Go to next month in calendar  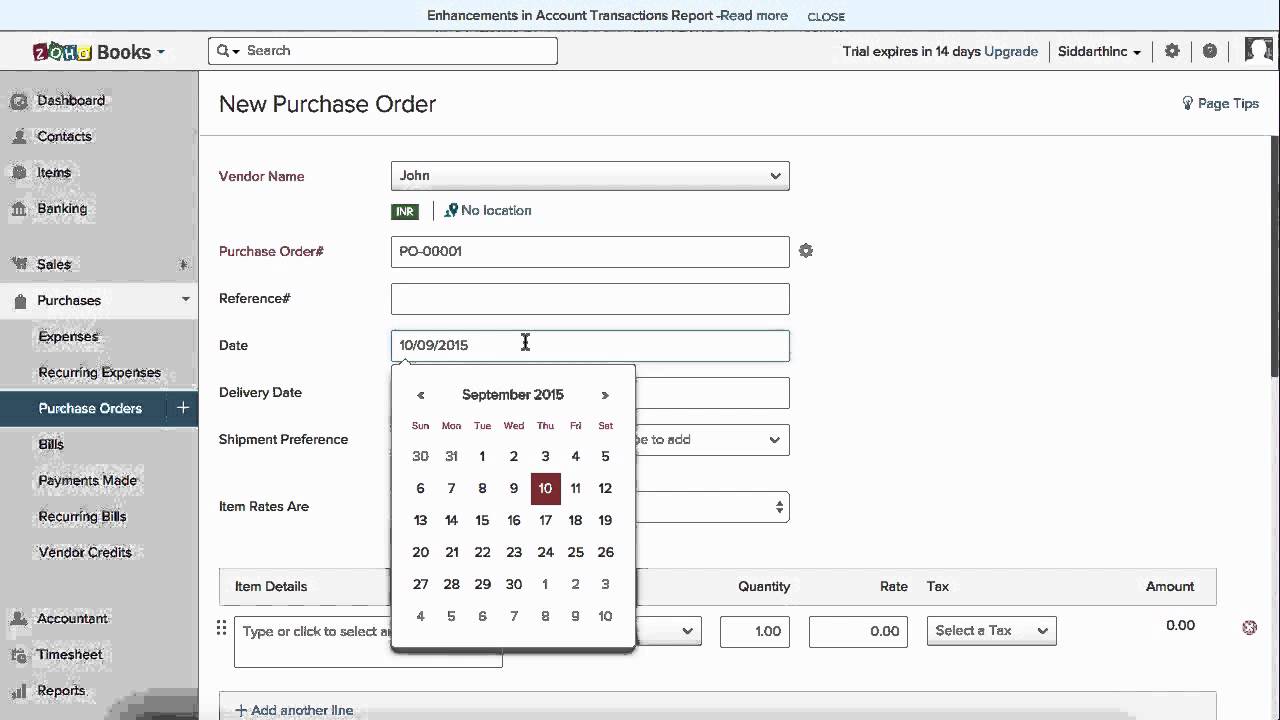coord(605,395)
